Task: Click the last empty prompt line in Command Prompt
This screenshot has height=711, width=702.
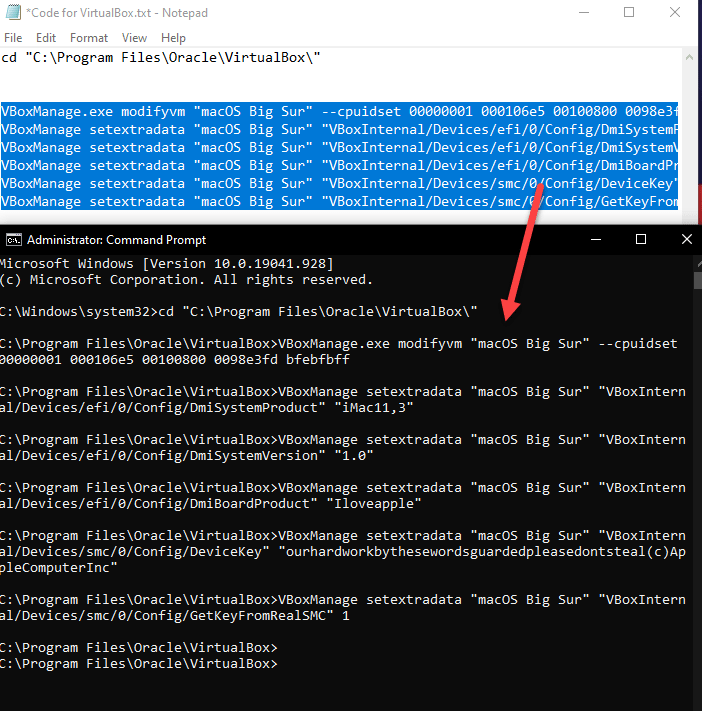Action: point(139,664)
